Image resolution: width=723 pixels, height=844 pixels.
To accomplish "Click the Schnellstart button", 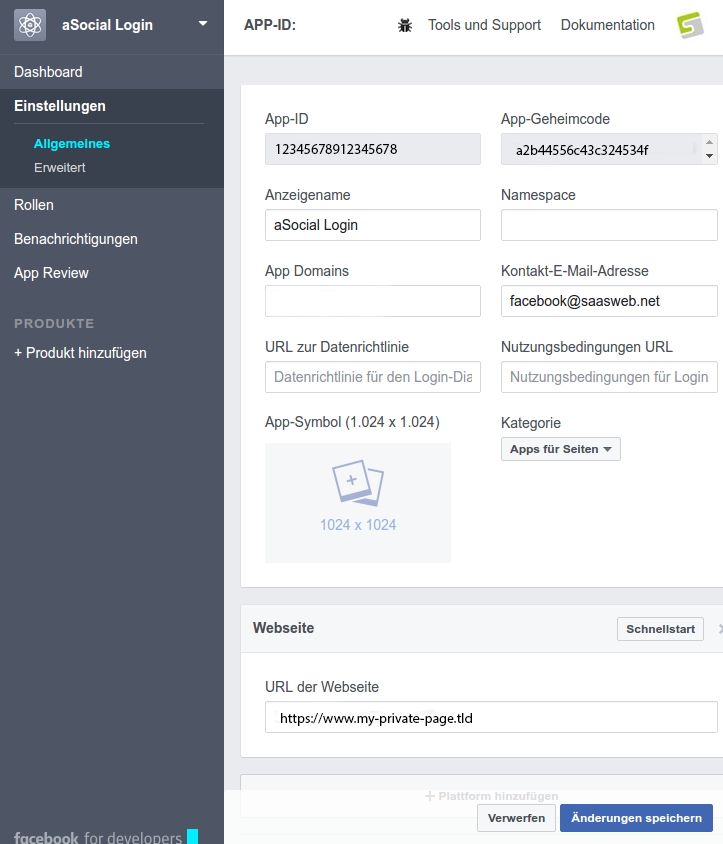I will (x=660, y=629).
